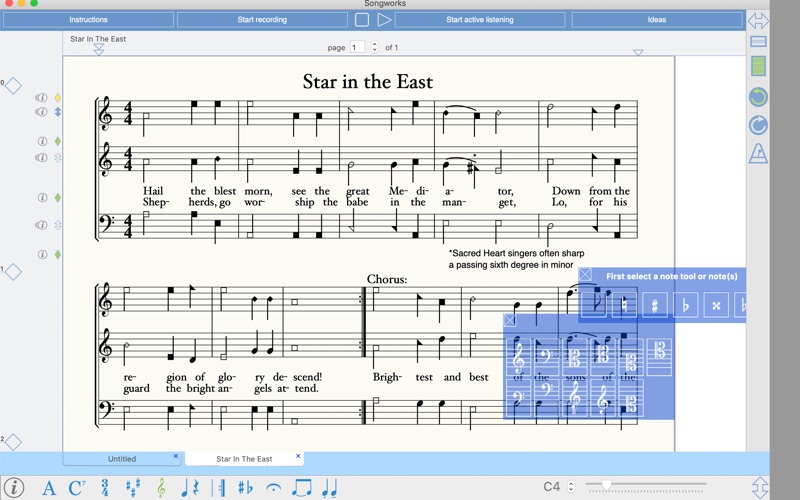Click the right margin triangle marker on ruler
This screenshot has width=800, height=500.
(638, 53)
